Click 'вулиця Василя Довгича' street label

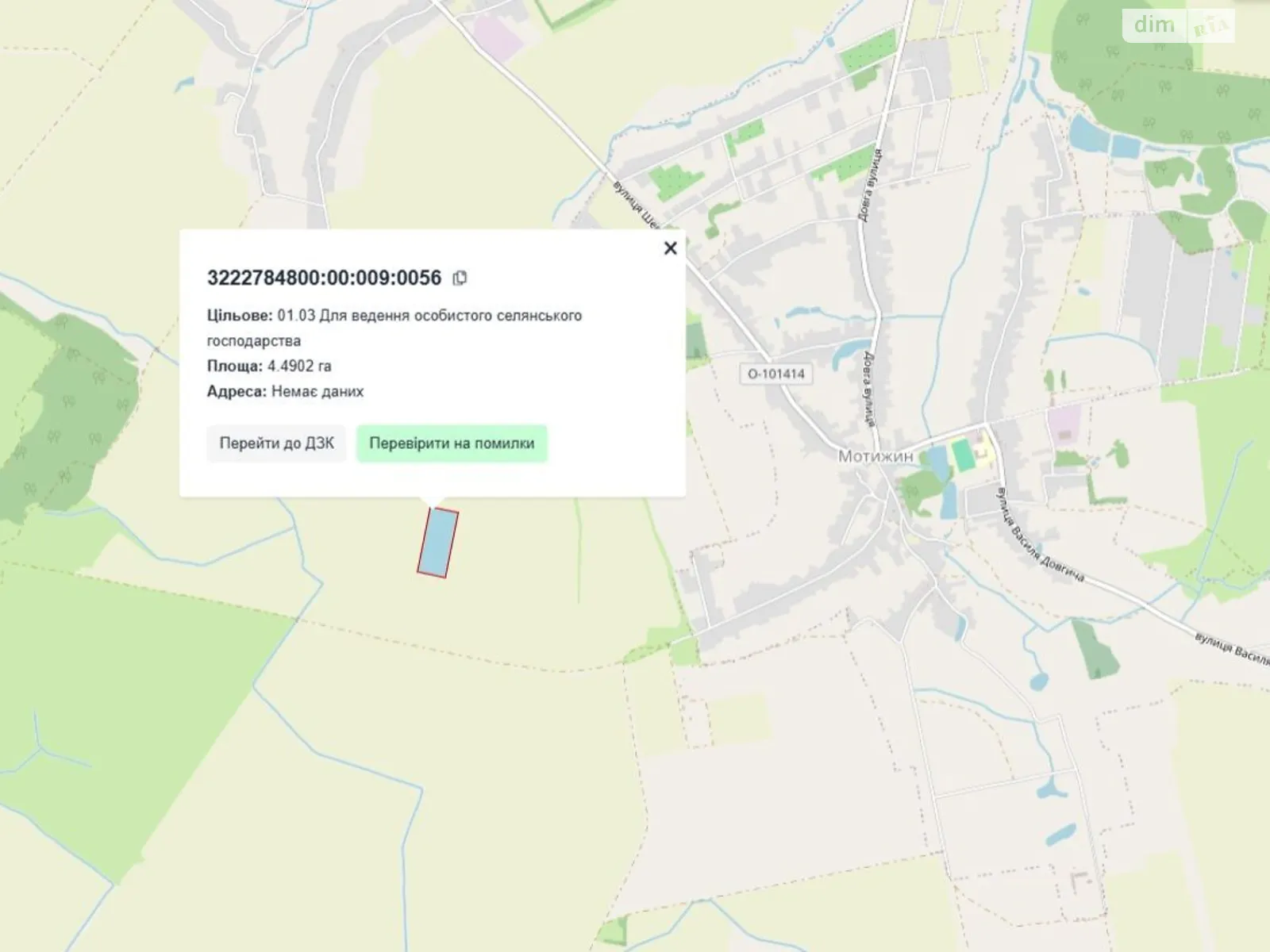point(1041,546)
